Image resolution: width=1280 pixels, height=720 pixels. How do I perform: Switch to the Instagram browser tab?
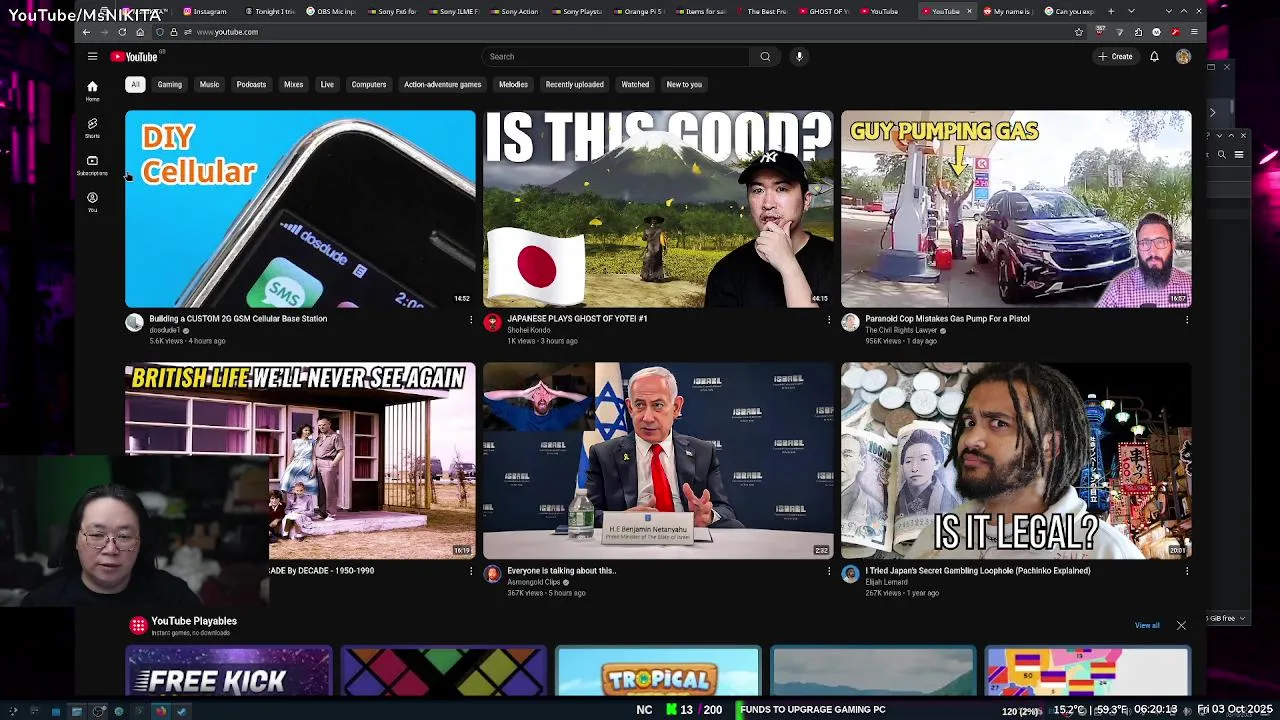[205, 11]
